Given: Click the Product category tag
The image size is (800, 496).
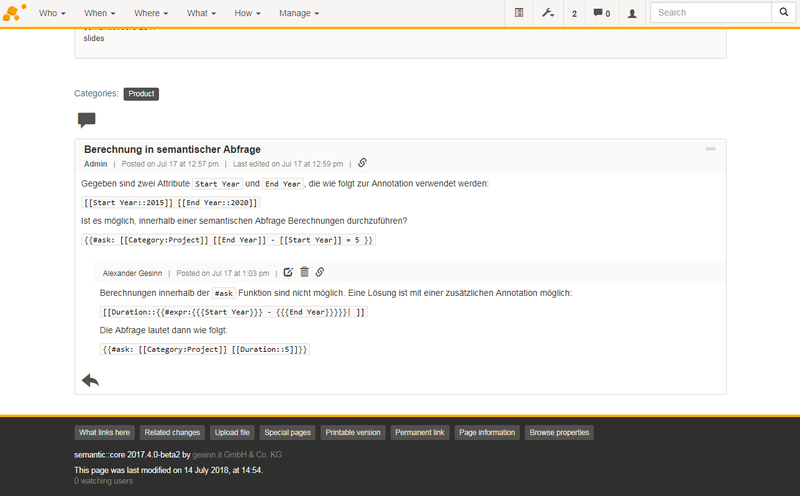Looking at the screenshot, I should [x=141, y=94].
